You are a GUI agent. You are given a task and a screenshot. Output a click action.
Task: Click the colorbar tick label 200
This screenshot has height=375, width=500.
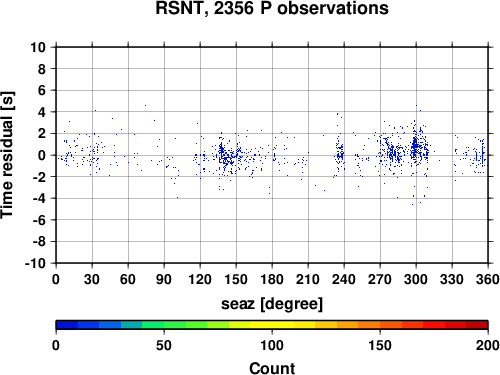[x=488, y=345]
